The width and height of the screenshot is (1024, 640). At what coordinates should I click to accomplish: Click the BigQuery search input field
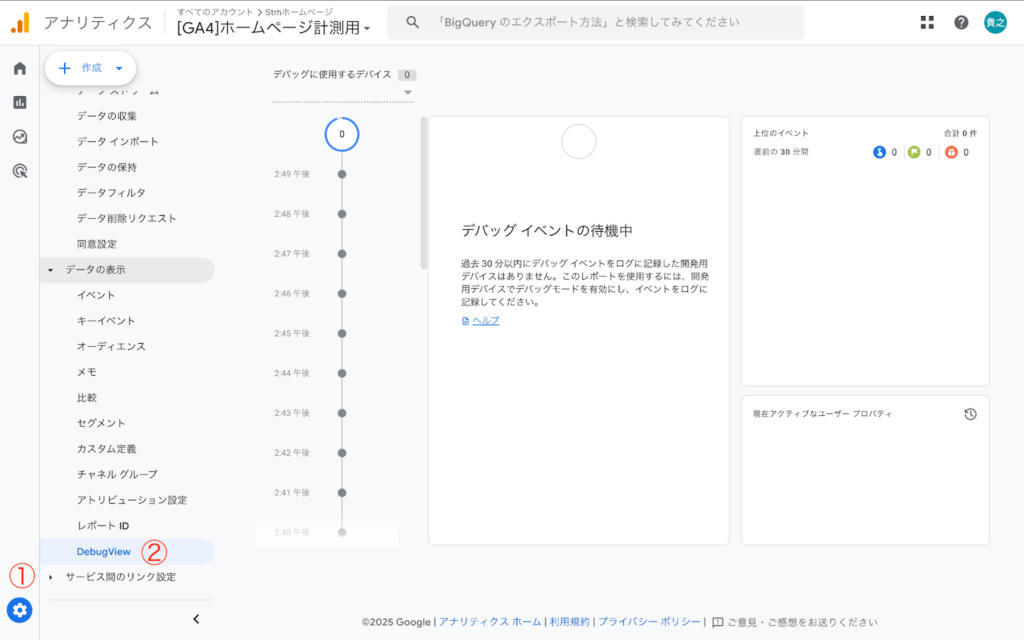pos(600,22)
